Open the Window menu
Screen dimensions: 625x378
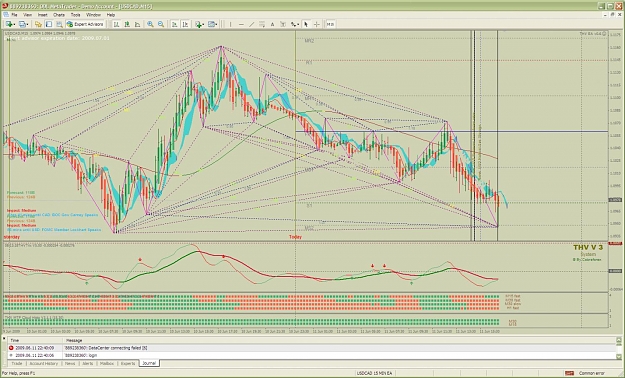pos(93,15)
